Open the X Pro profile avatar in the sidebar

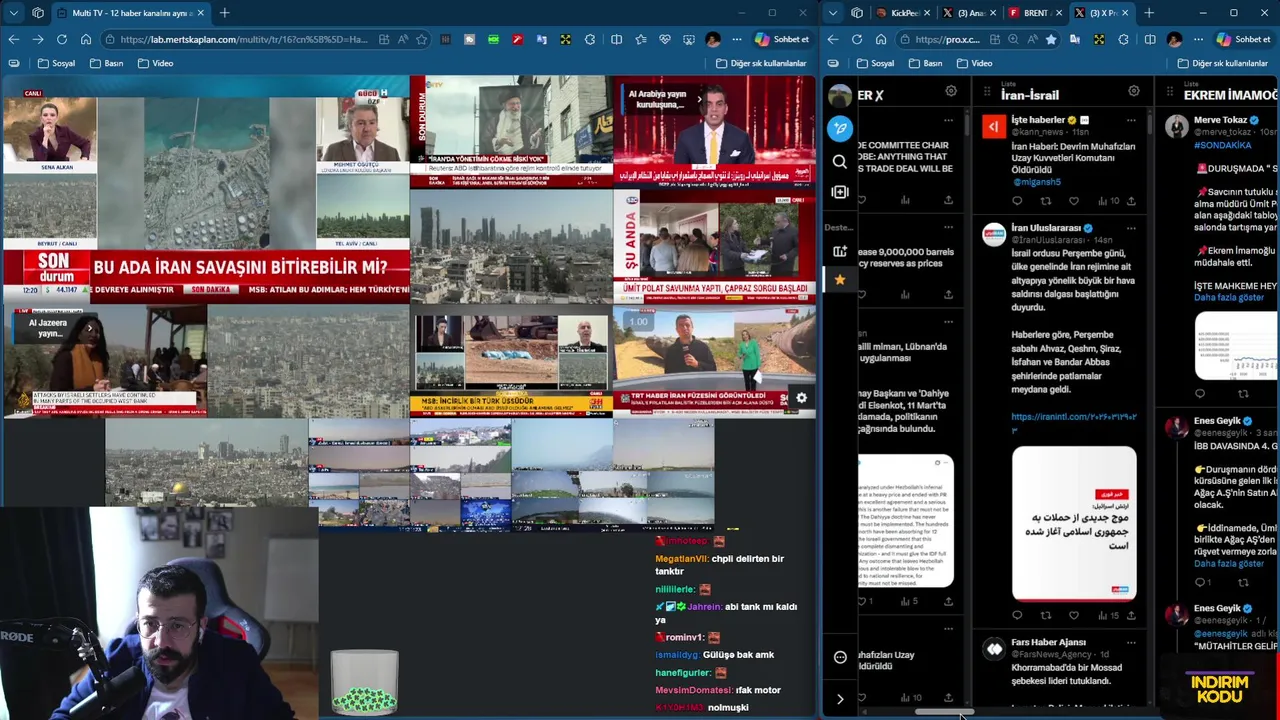(840, 96)
